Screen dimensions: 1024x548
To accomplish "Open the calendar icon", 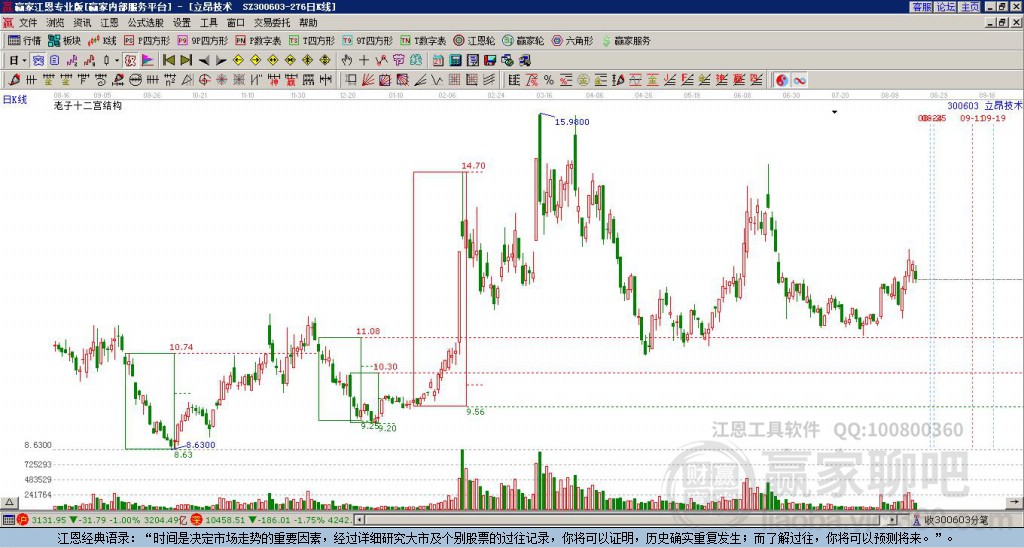I will coord(438,61).
